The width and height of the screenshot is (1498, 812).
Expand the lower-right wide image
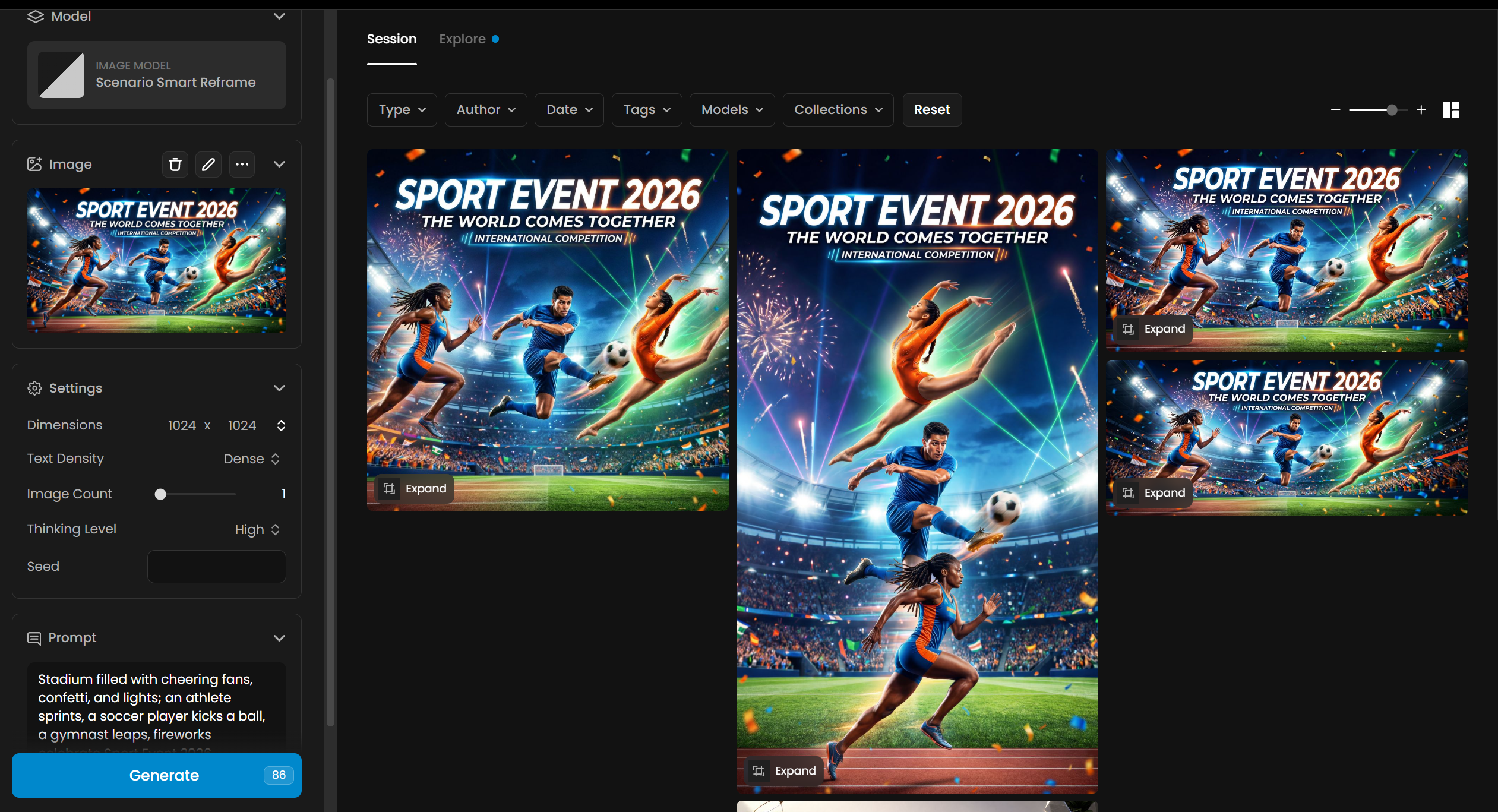point(1154,493)
